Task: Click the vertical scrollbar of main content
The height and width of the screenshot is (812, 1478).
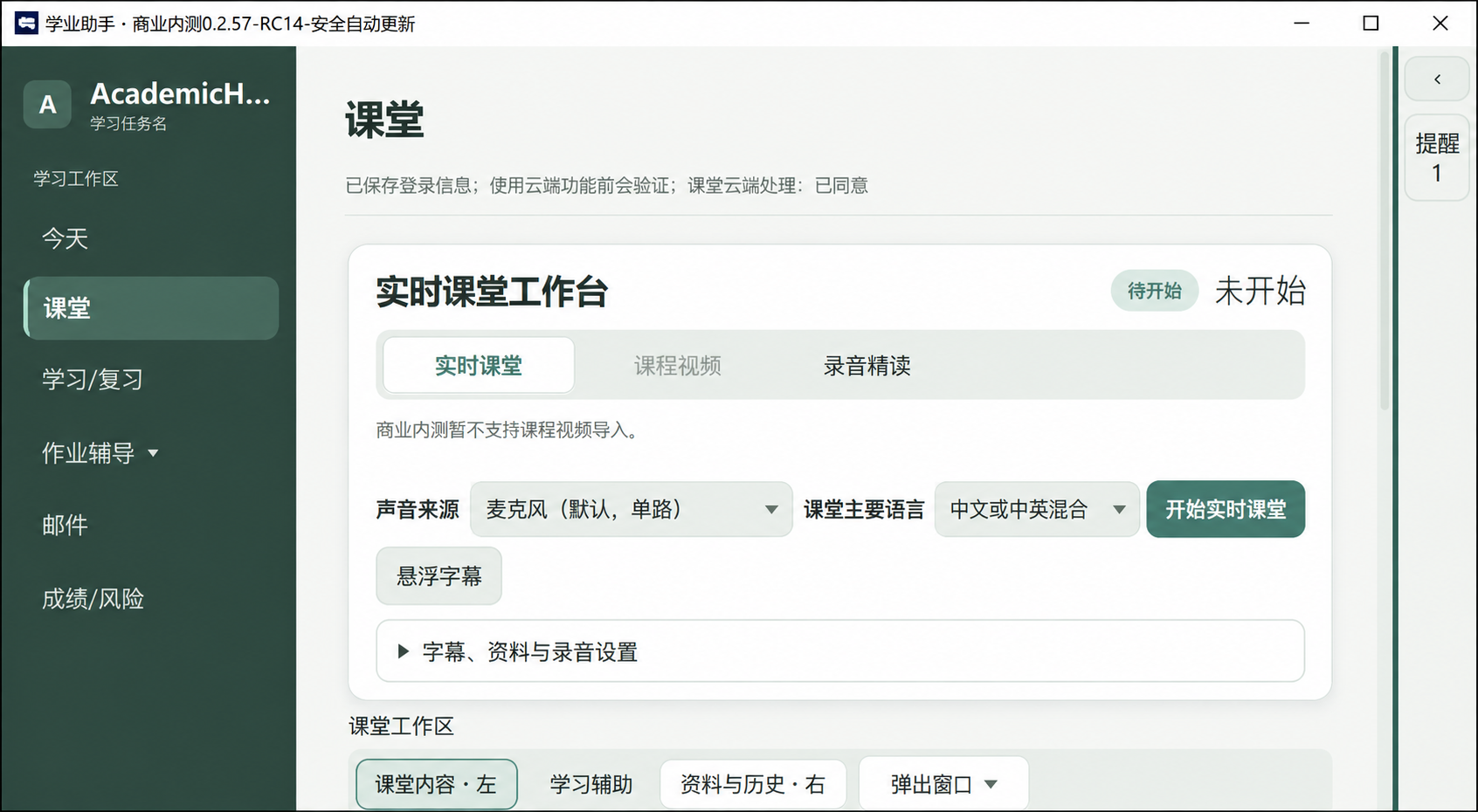Action: 1385,231
